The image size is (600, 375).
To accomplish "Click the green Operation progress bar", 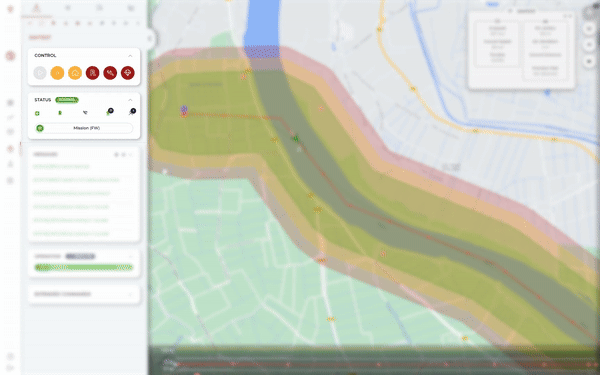I will (x=84, y=267).
